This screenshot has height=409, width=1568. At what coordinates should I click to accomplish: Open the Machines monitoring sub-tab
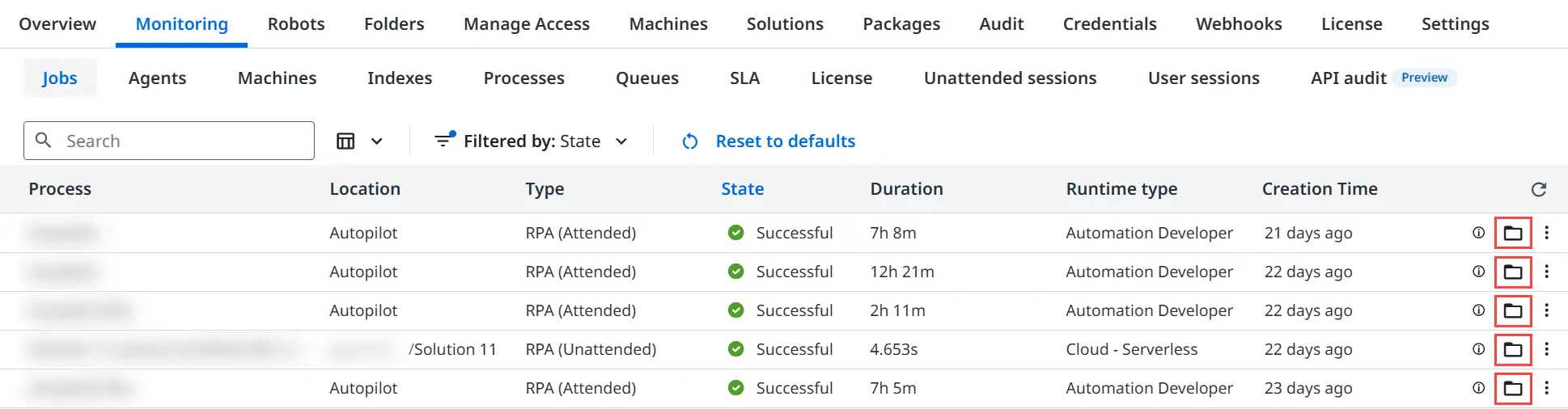coord(278,78)
